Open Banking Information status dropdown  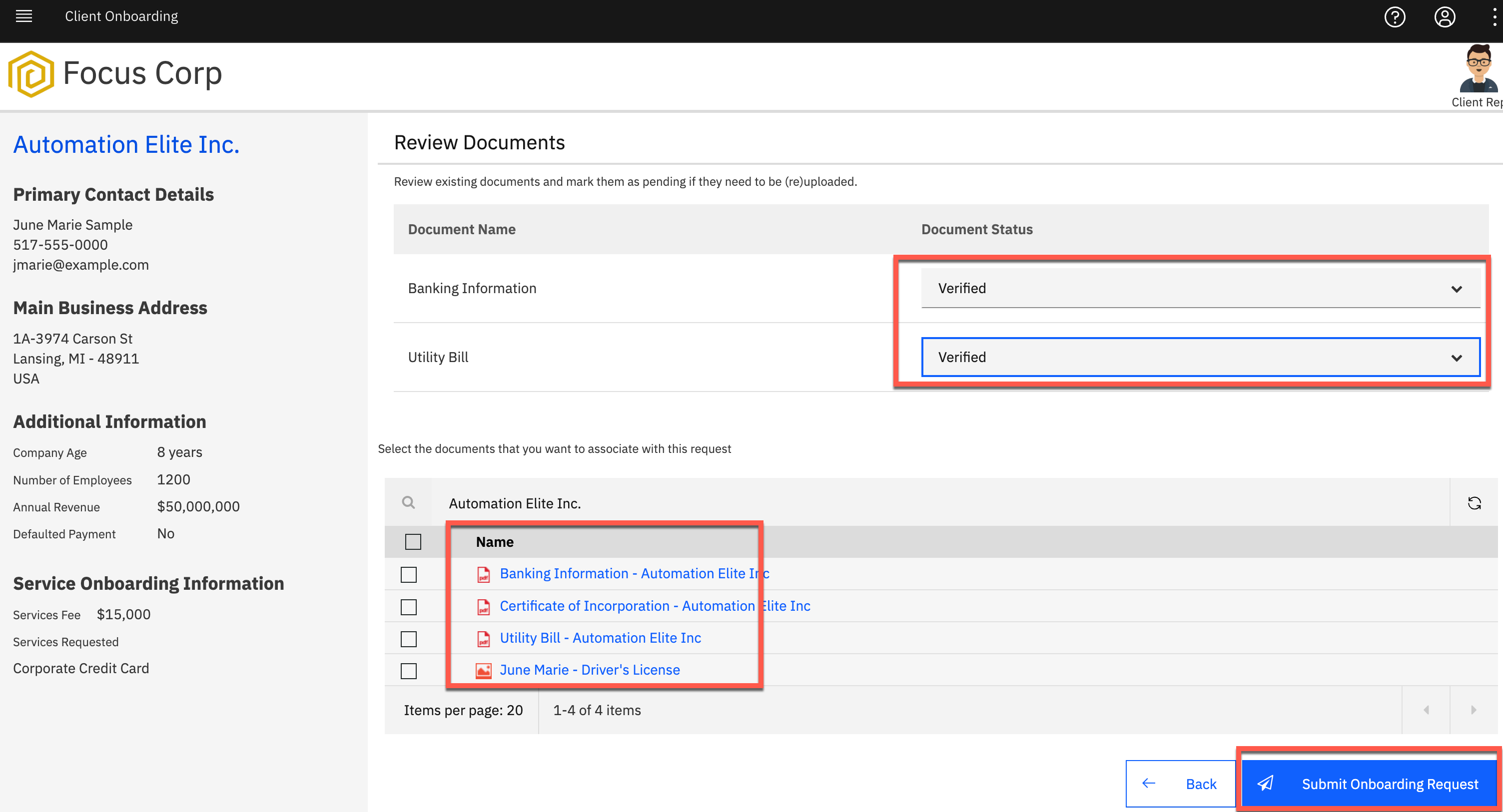click(1200, 288)
